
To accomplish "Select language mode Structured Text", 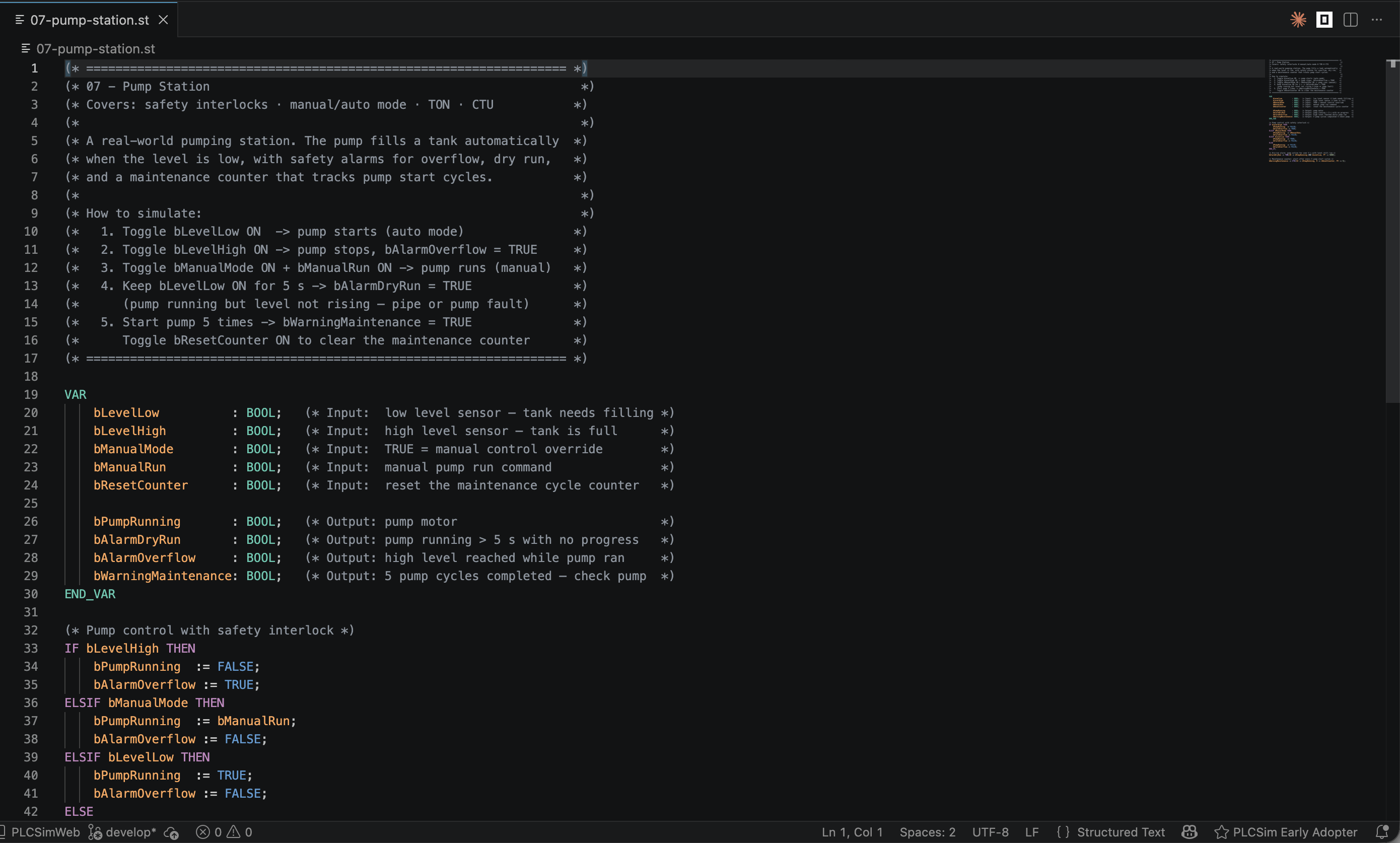I will pyautogui.click(x=1121, y=832).
